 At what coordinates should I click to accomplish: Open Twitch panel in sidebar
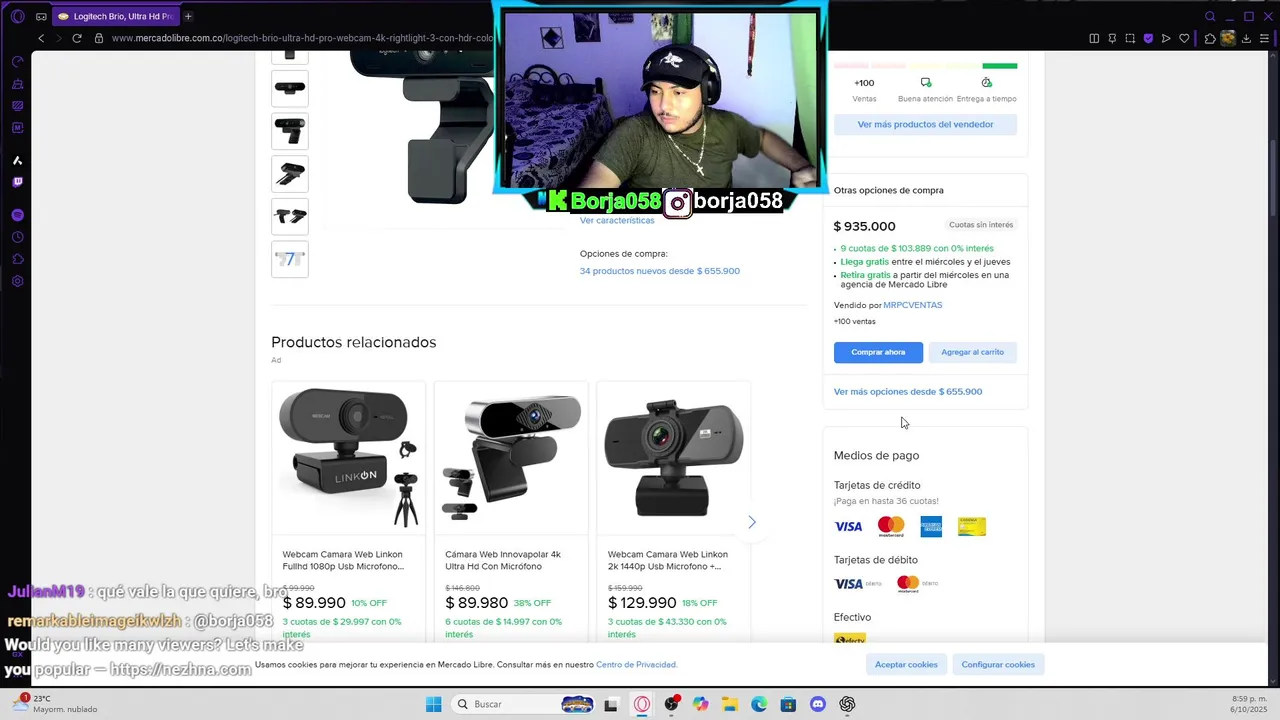[18, 182]
